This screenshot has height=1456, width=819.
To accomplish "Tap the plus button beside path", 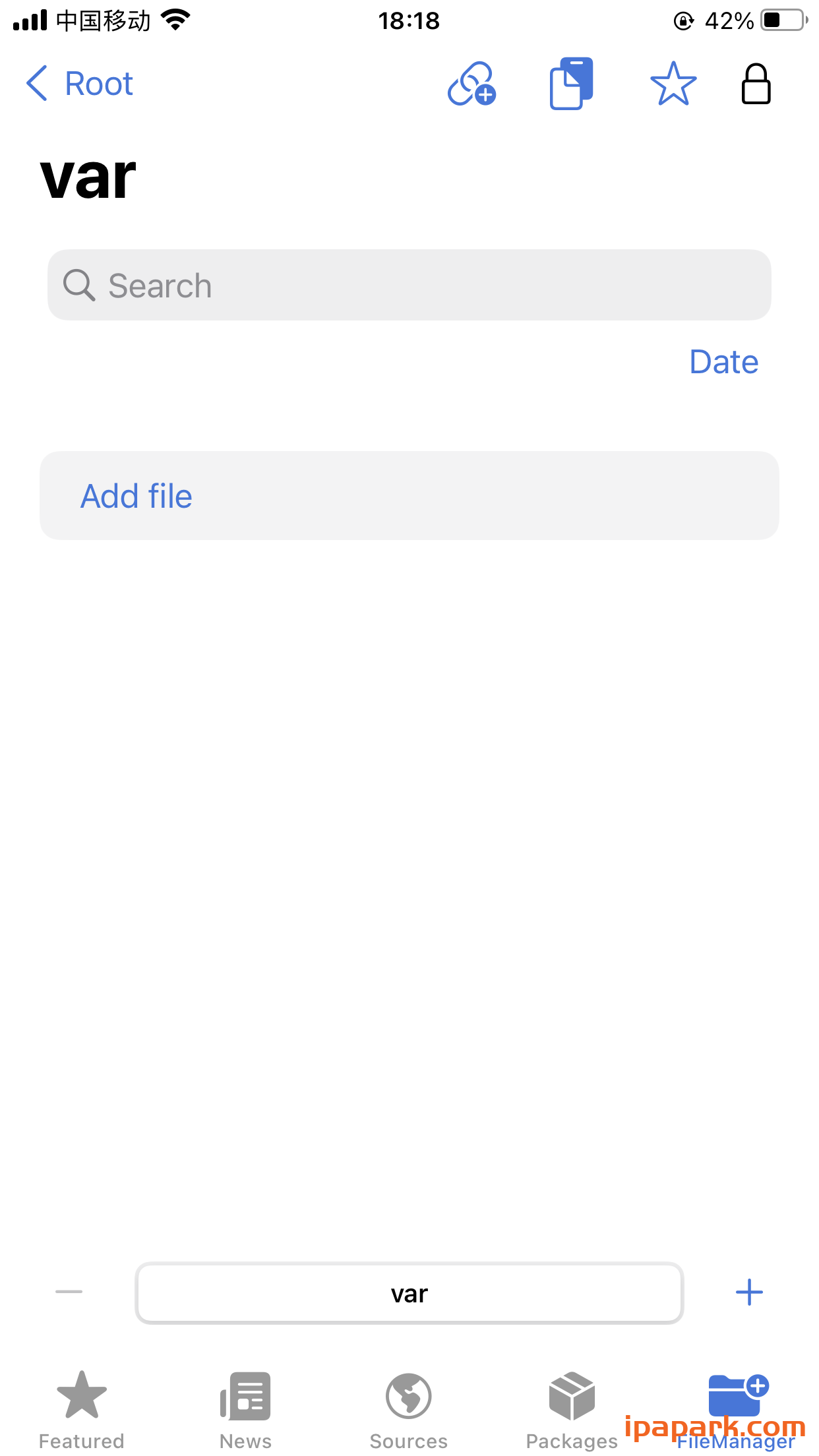I will (749, 1292).
